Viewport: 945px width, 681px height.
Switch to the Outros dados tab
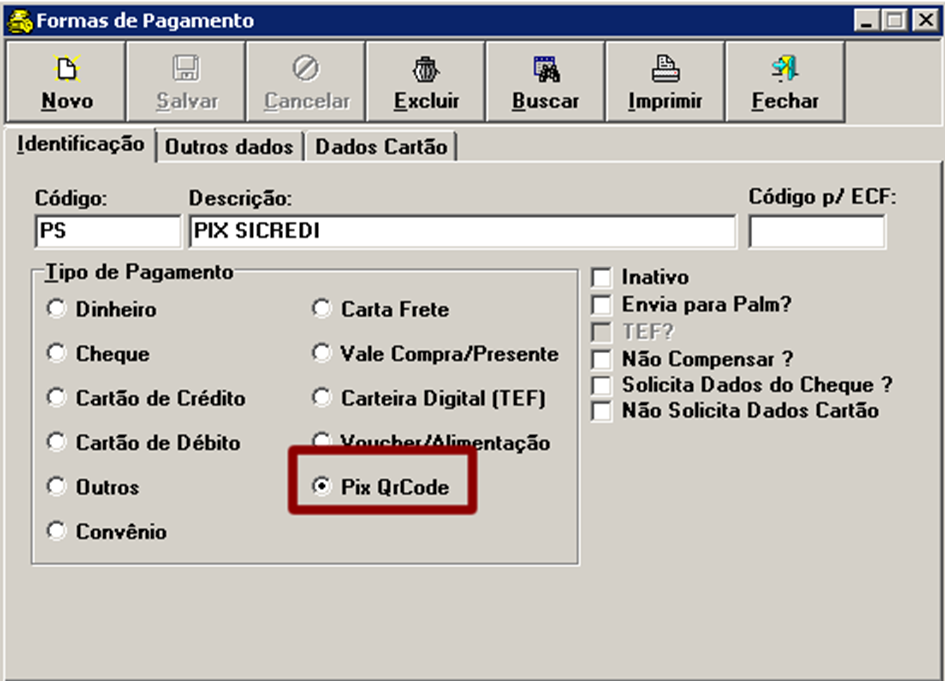click(x=229, y=147)
